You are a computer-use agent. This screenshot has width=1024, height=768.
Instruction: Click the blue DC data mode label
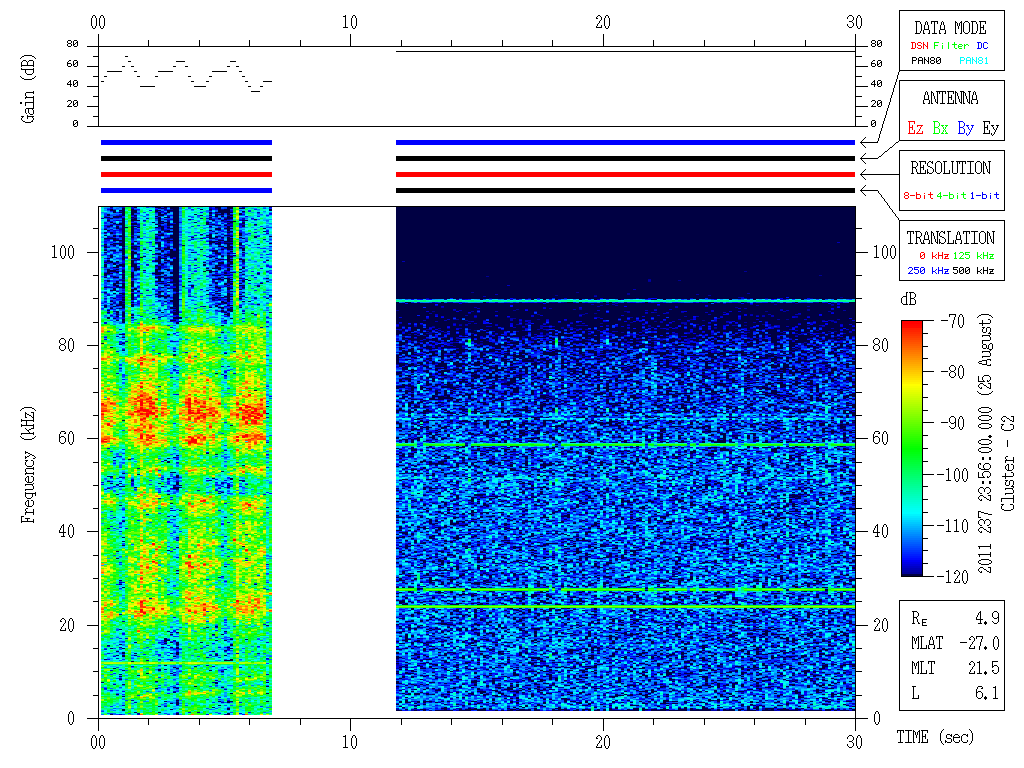982,46
